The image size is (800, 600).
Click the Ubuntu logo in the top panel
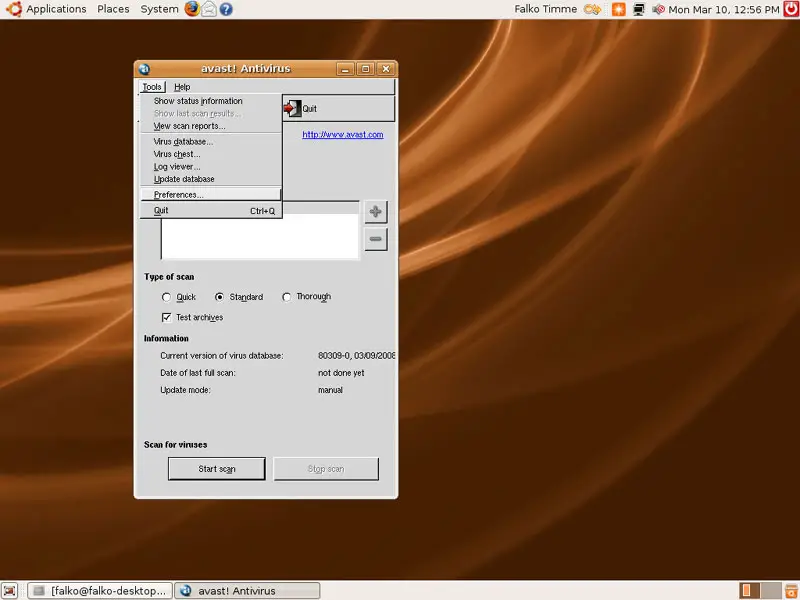[13, 9]
